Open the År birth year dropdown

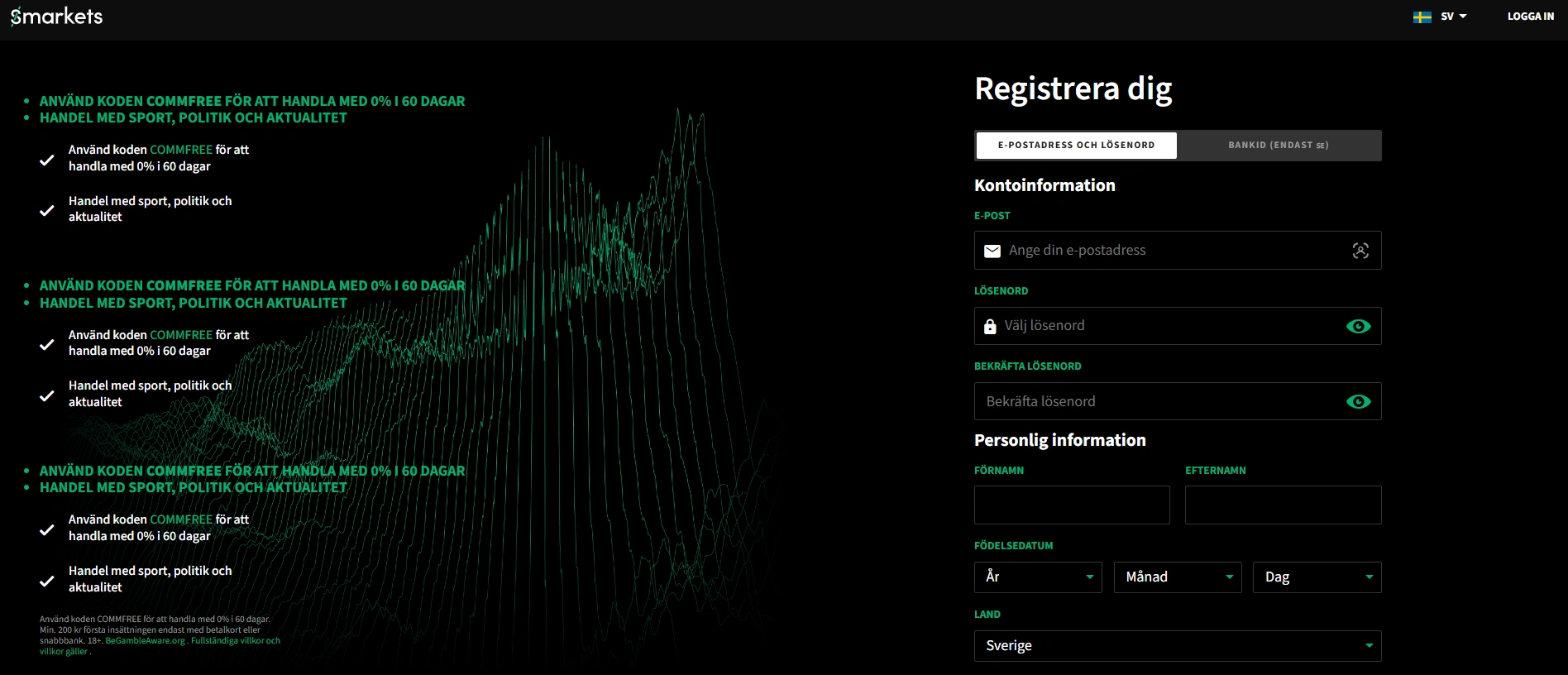click(1038, 577)
